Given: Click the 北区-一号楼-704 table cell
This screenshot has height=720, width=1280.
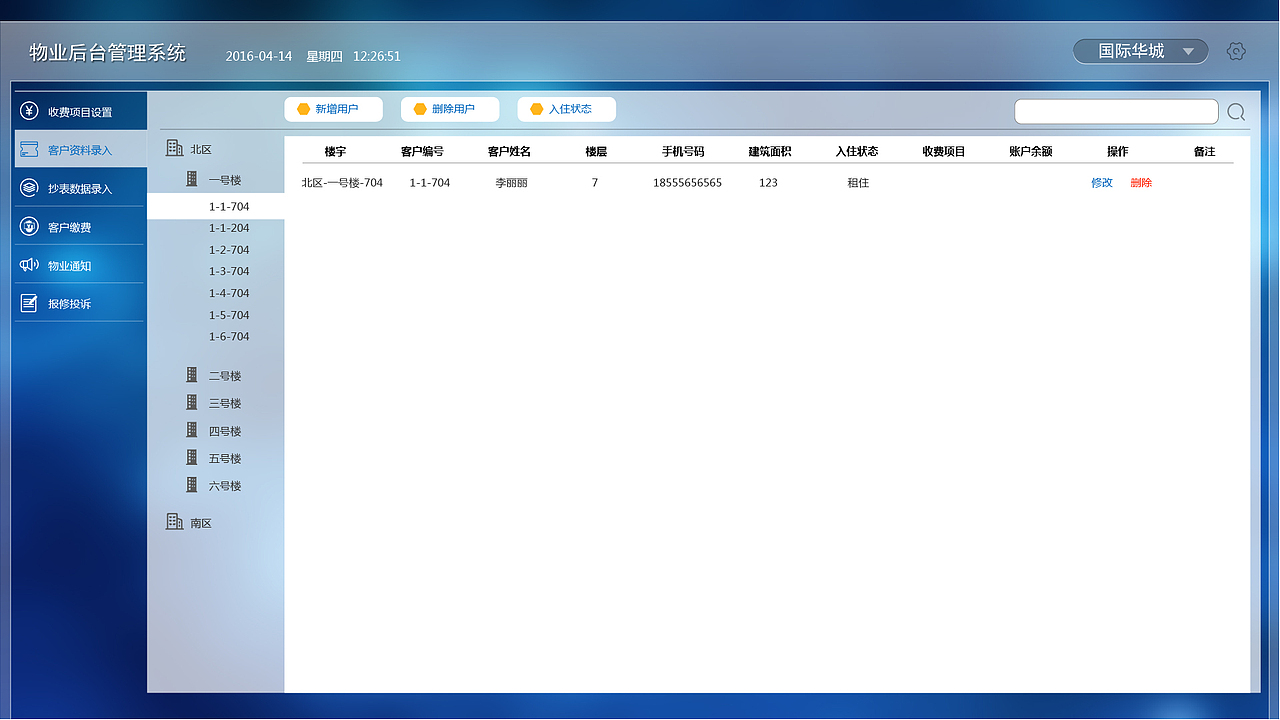Looking at the screenshot, I should pyautogui.click(x=342, y=183).
